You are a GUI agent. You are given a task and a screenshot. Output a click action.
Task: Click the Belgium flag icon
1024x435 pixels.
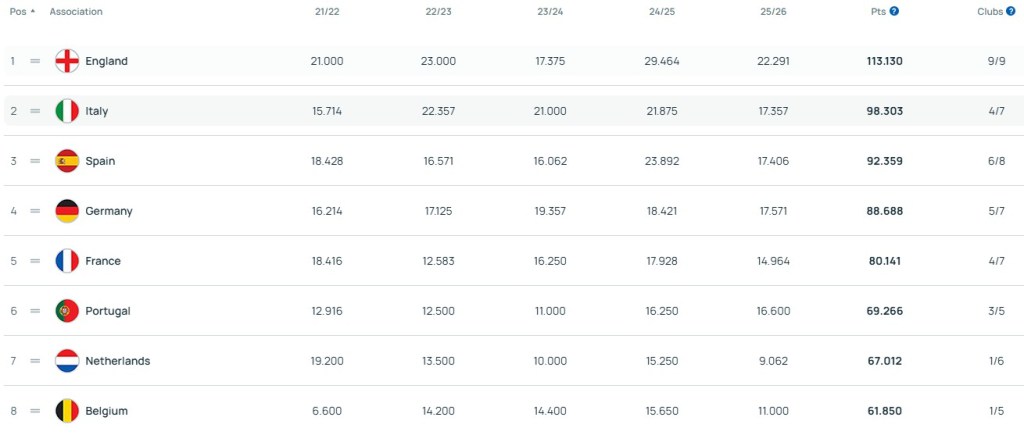67,411
